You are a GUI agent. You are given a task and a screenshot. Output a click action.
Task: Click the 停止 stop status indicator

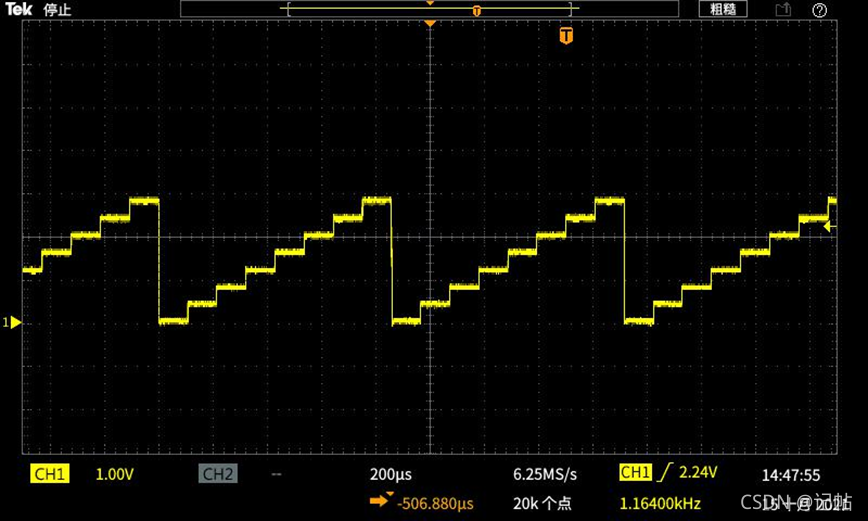[x=57, y=10]
